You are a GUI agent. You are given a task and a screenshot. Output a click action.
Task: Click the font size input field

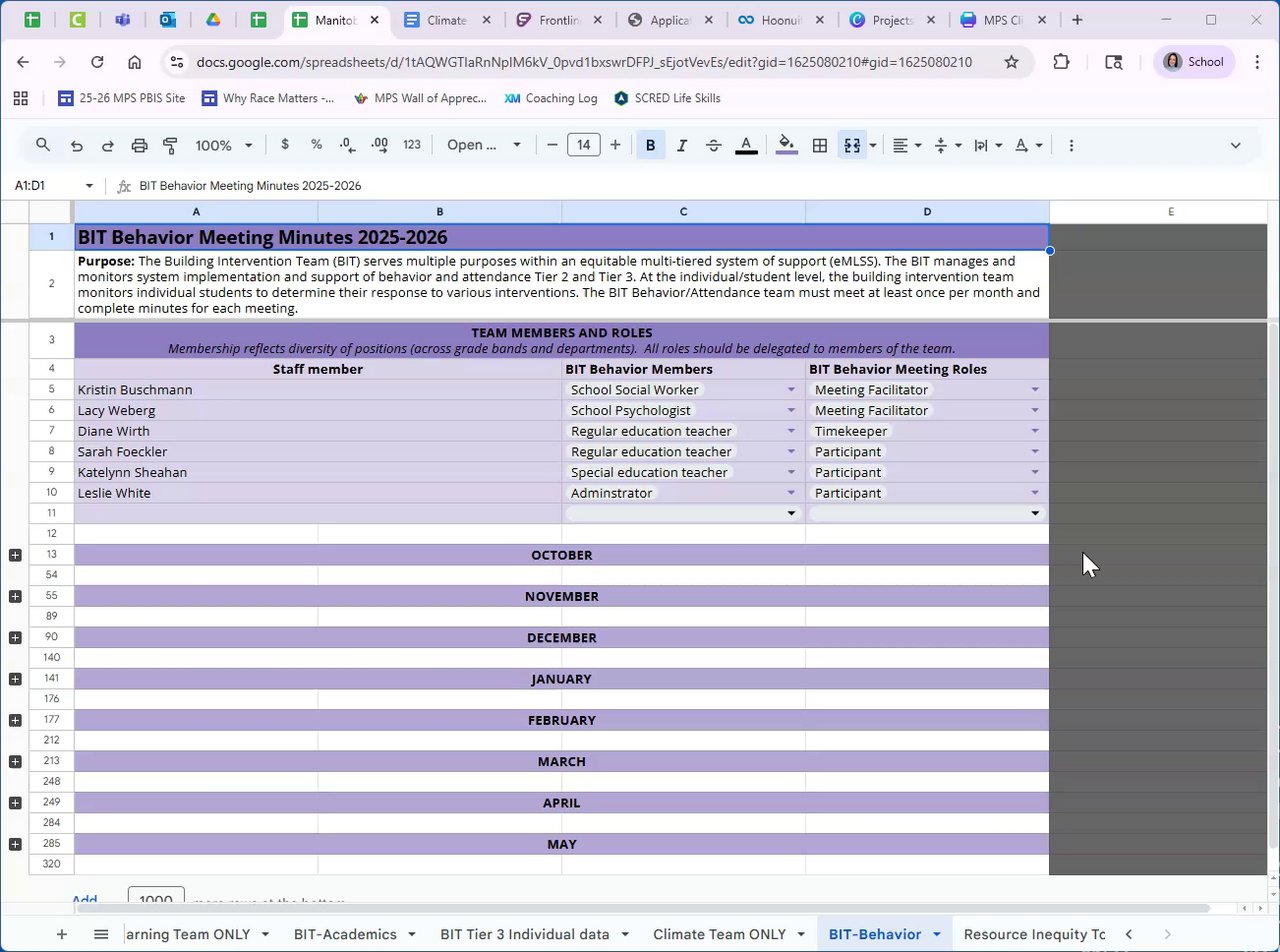(x=583, y=145)
